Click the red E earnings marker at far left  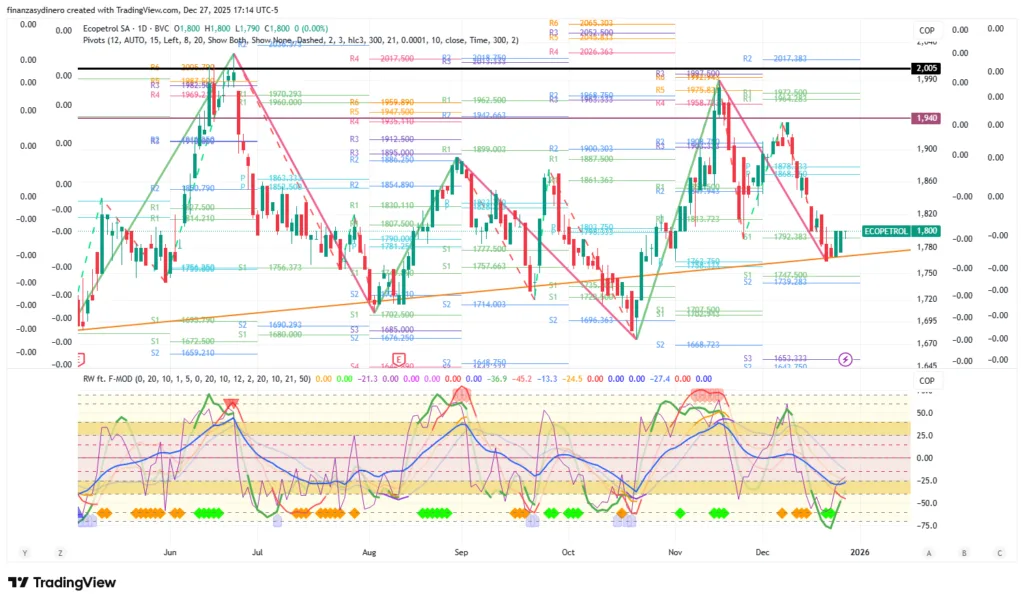[x=80, y=358]
